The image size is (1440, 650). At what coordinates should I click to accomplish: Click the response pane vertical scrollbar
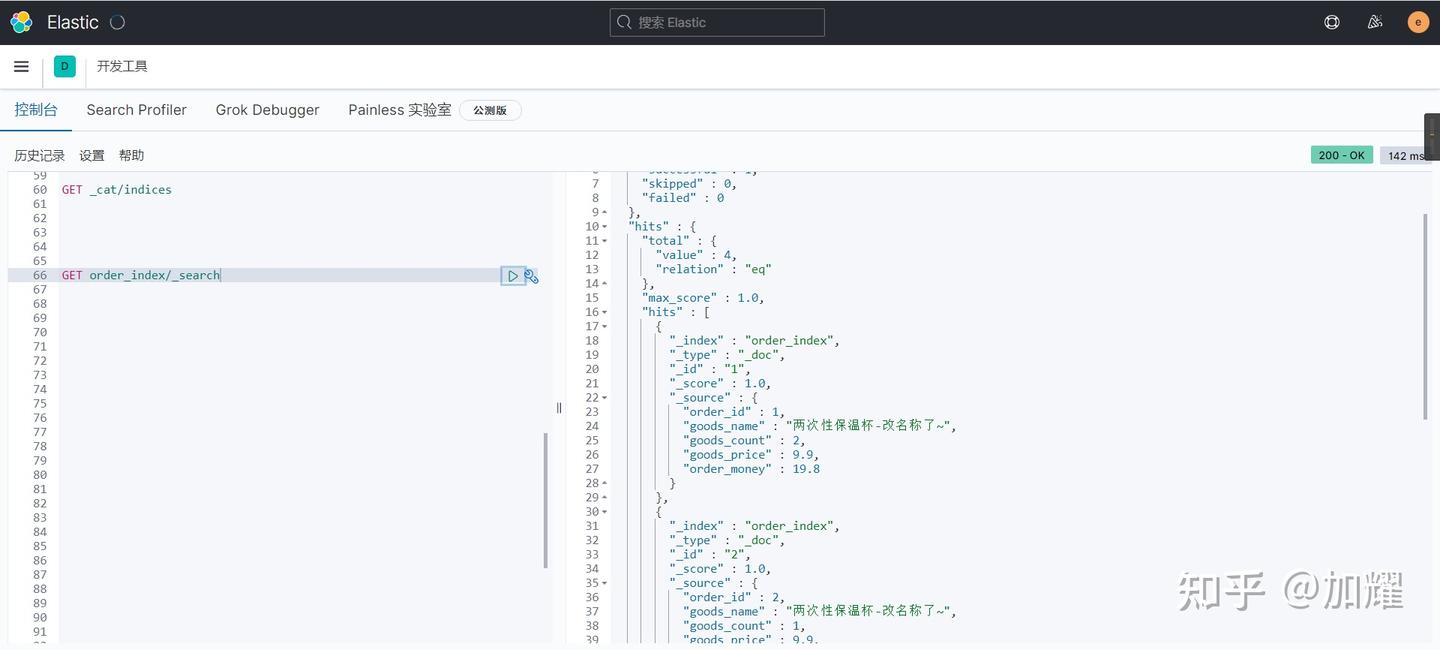[x=1426, y=315]
